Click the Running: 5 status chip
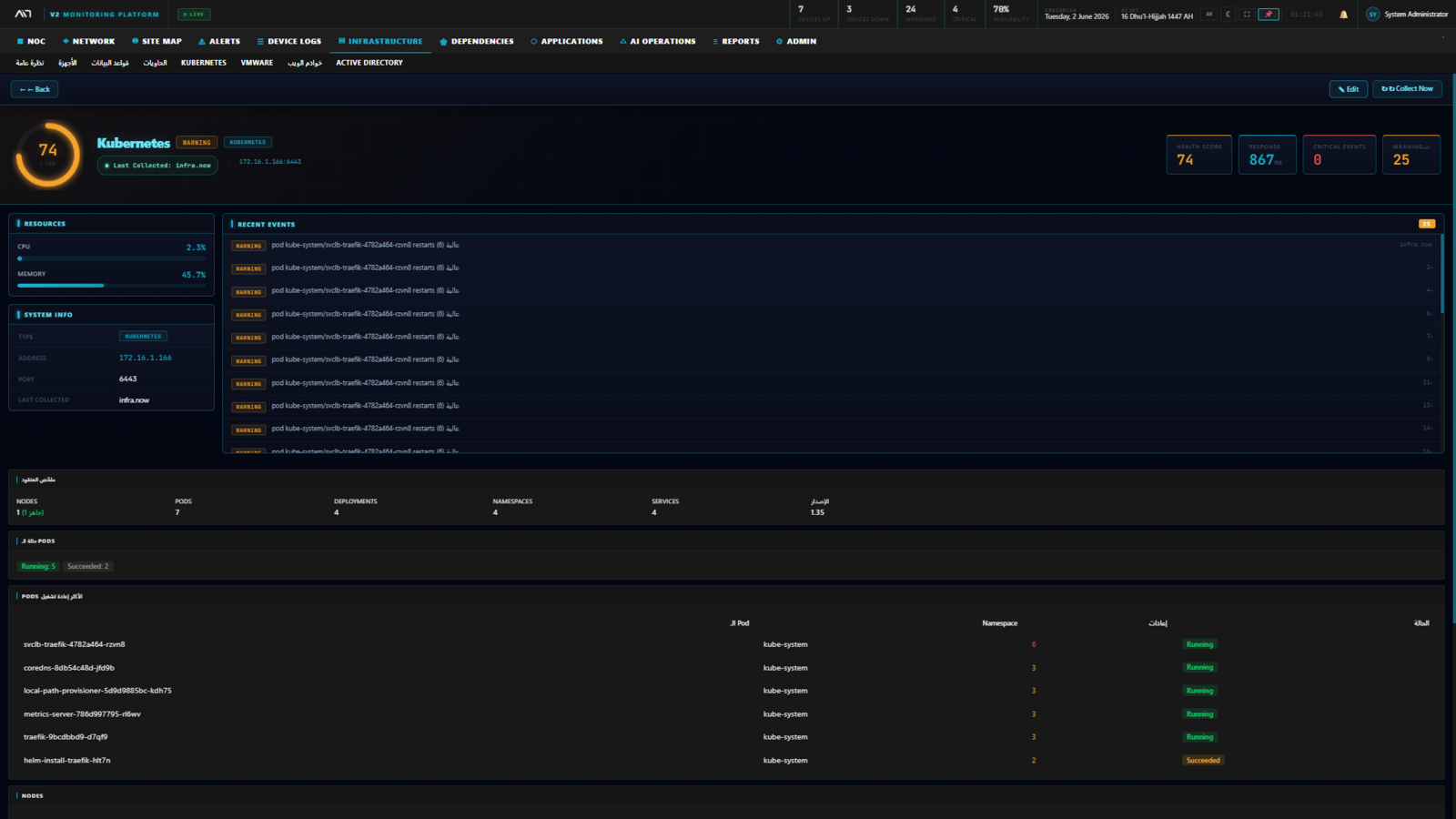 point(38,566)
